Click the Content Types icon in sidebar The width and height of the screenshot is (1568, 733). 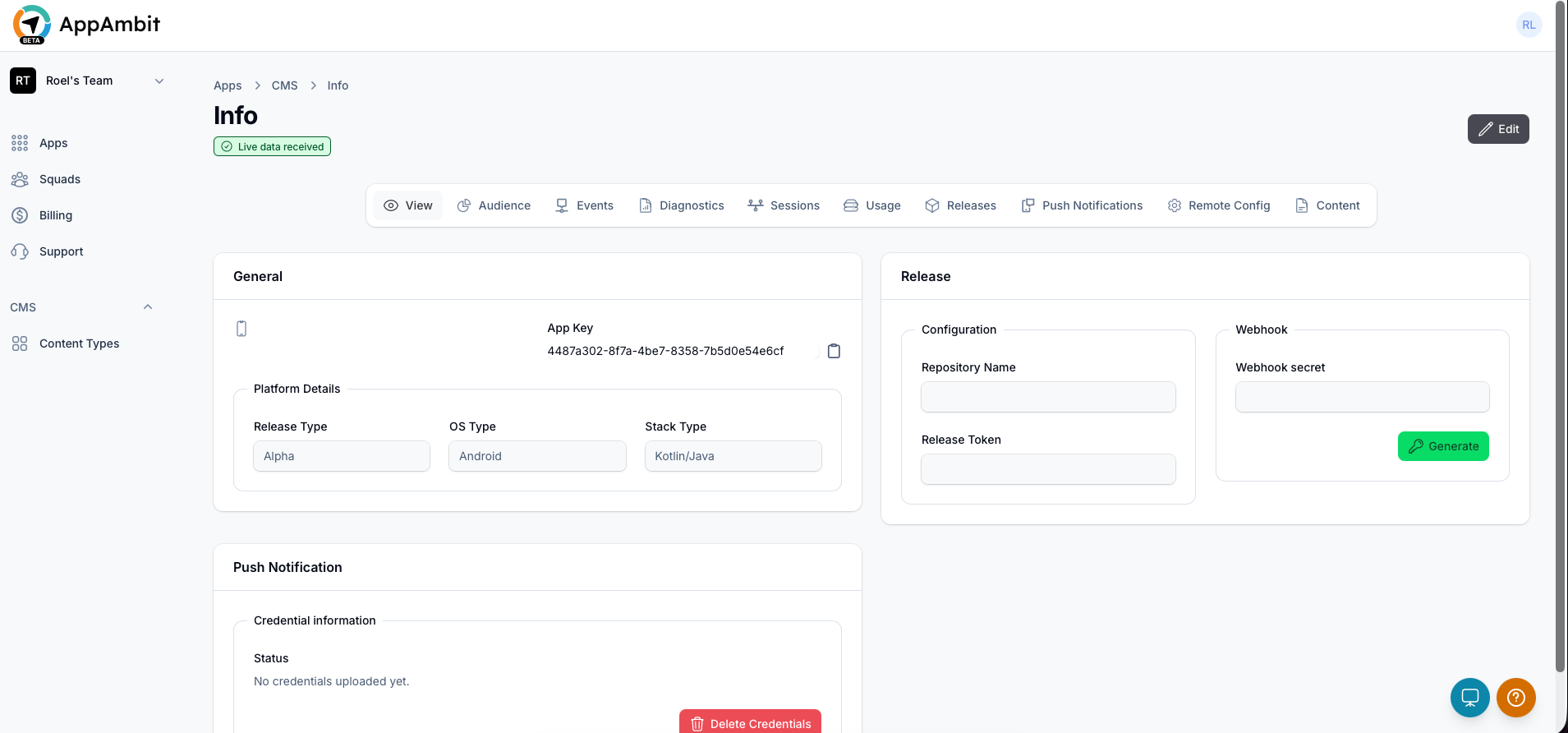point(20,343)
